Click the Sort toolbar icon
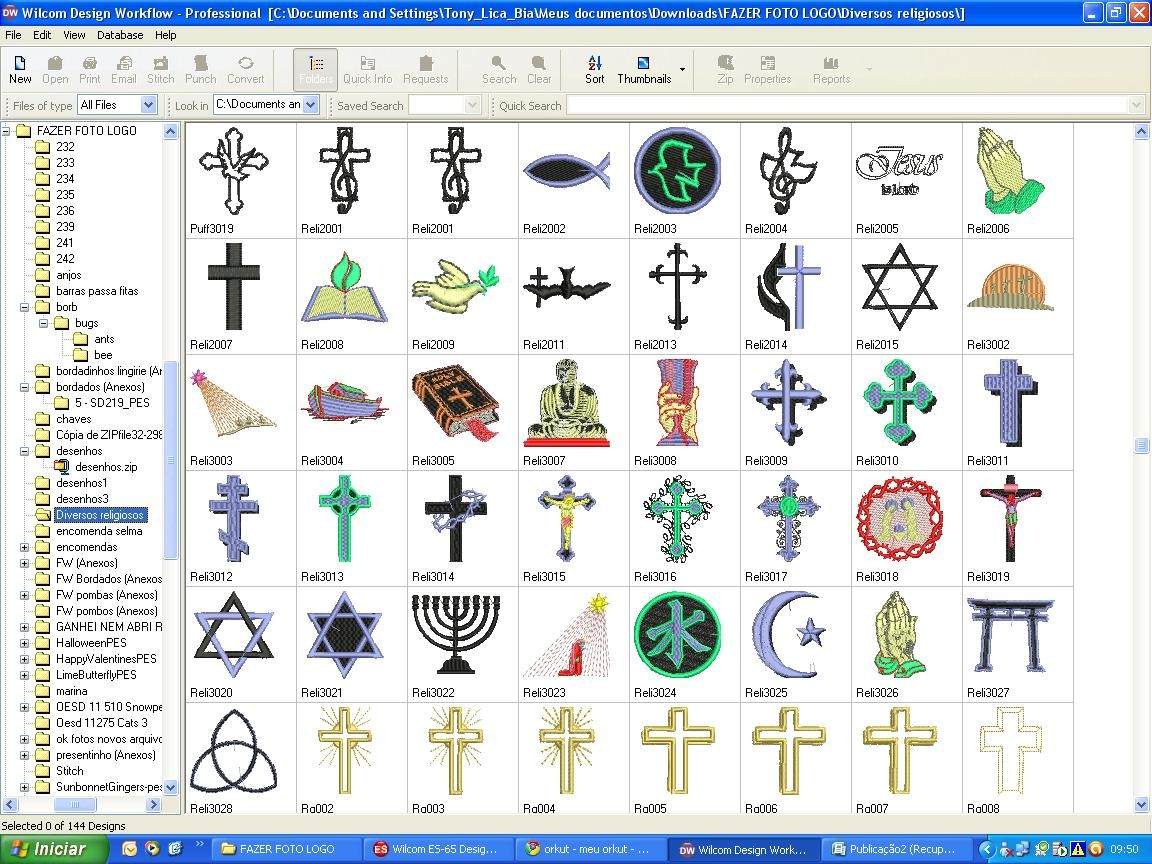 pyautogui.click(x=595, y=70)
